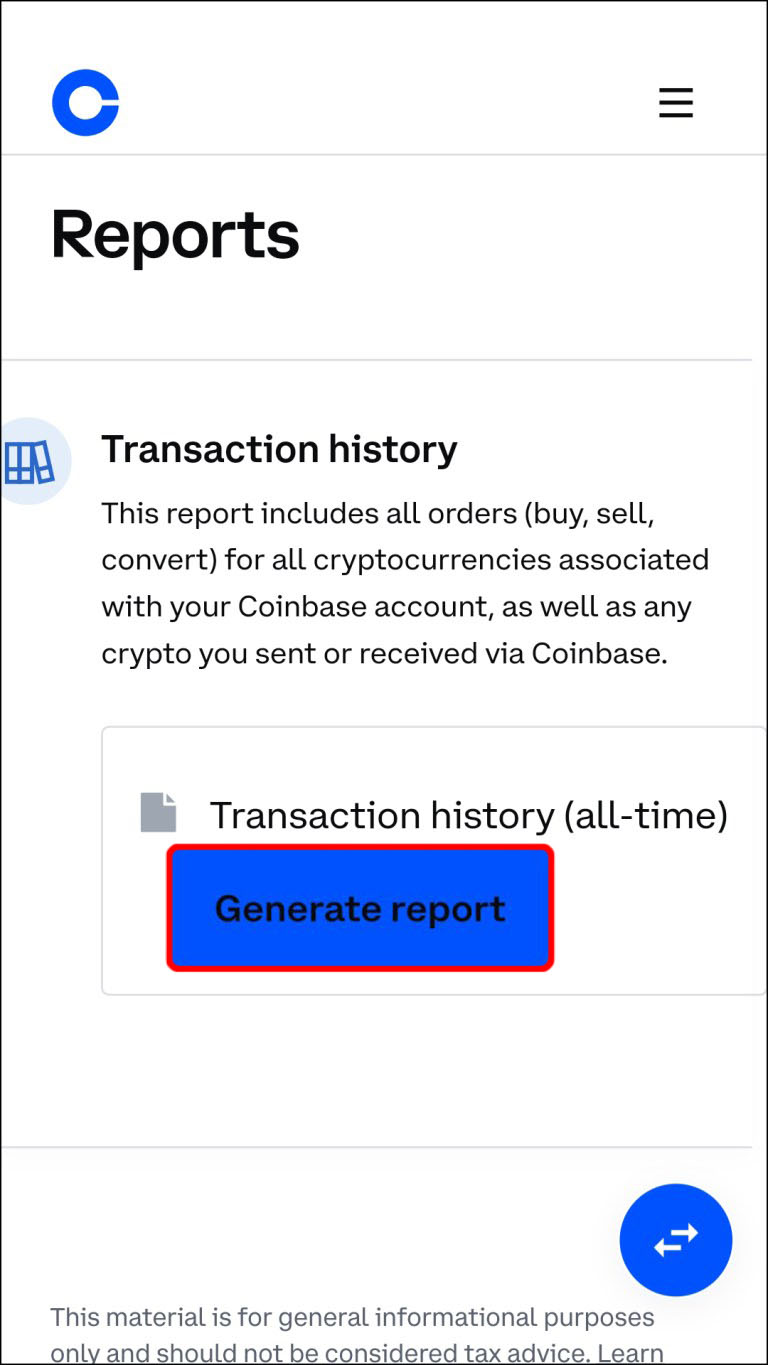The image size is (768, 1365).
Task: Click the 'This material is for general' line
Action: 352,1317
